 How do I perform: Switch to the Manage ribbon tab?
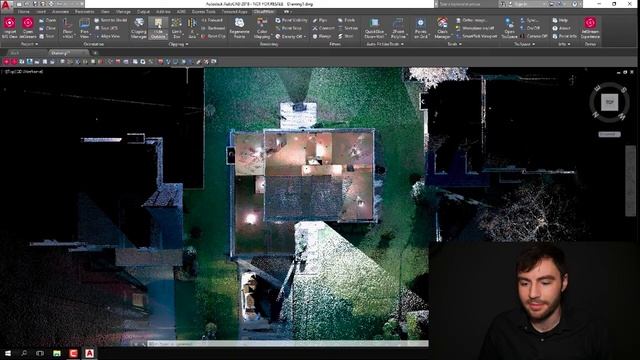[123, 12]
